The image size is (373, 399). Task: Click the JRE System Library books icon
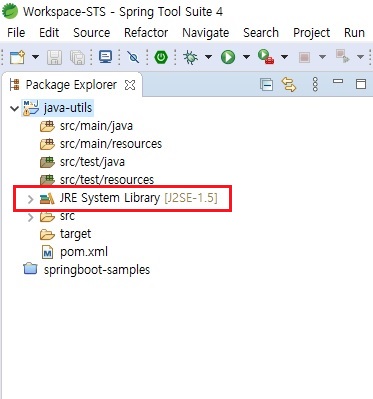47,198
